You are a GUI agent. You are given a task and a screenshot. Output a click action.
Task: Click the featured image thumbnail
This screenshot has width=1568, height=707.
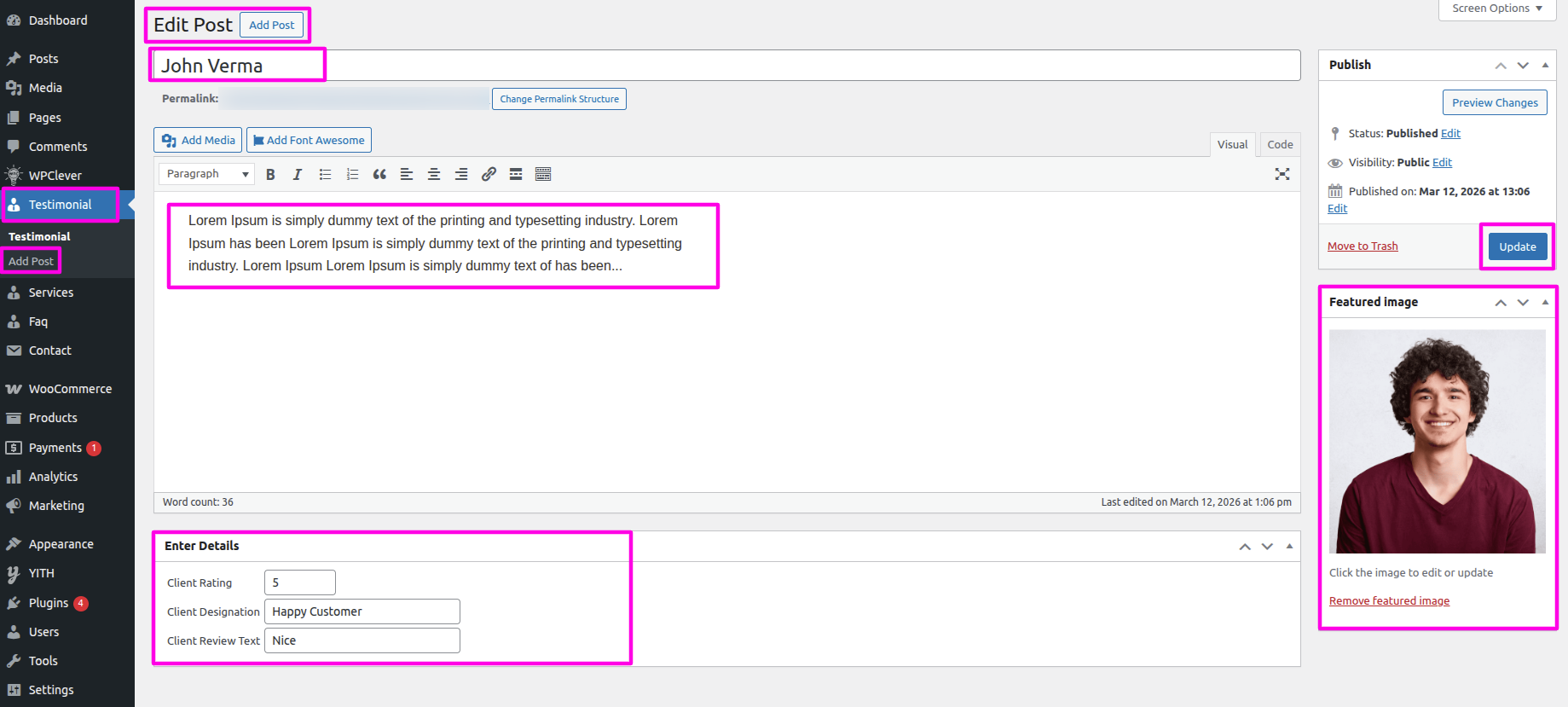pyautogui.click(x=1437, y=441)
